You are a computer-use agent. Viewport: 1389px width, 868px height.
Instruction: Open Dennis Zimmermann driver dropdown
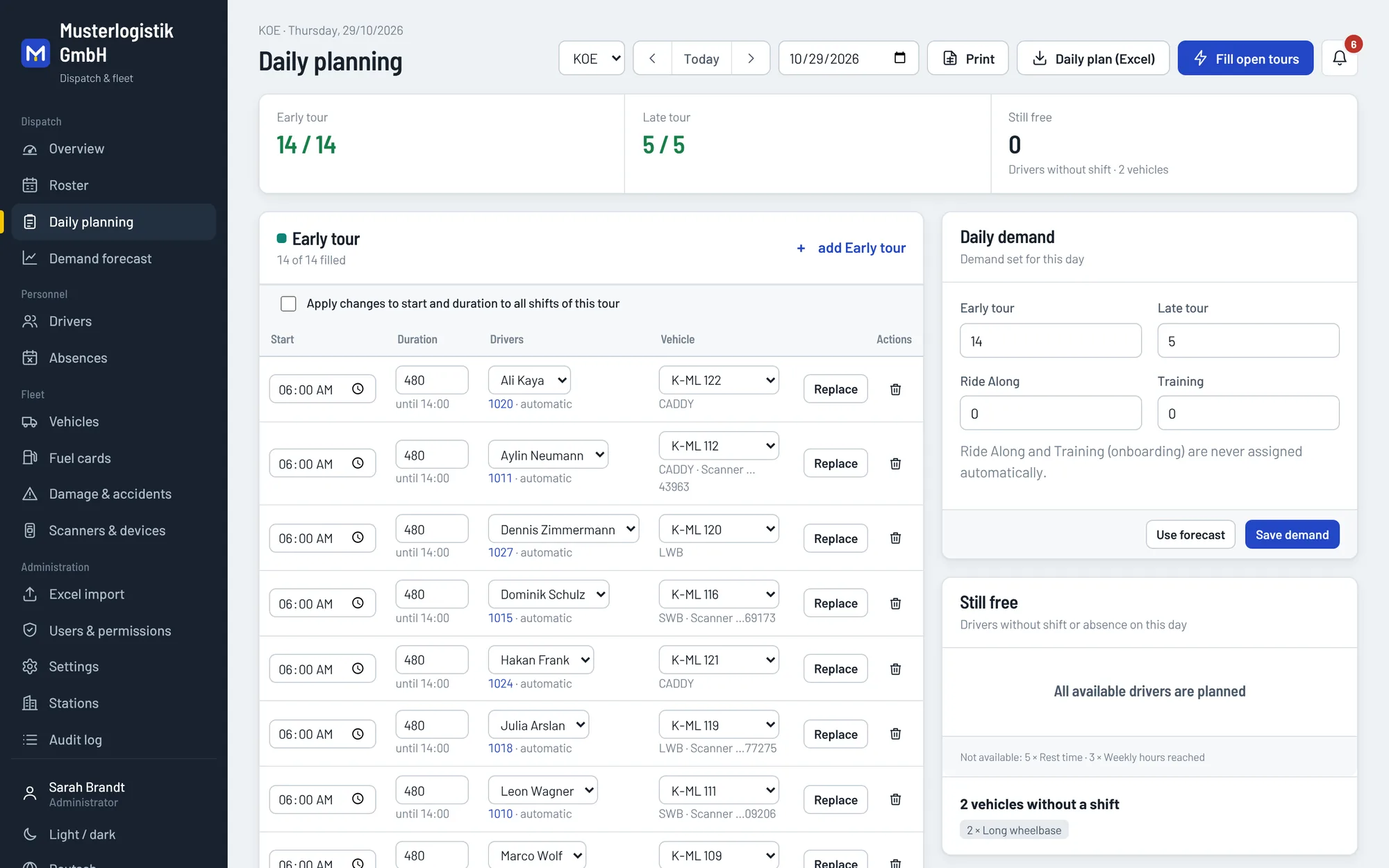pos(563,529)
